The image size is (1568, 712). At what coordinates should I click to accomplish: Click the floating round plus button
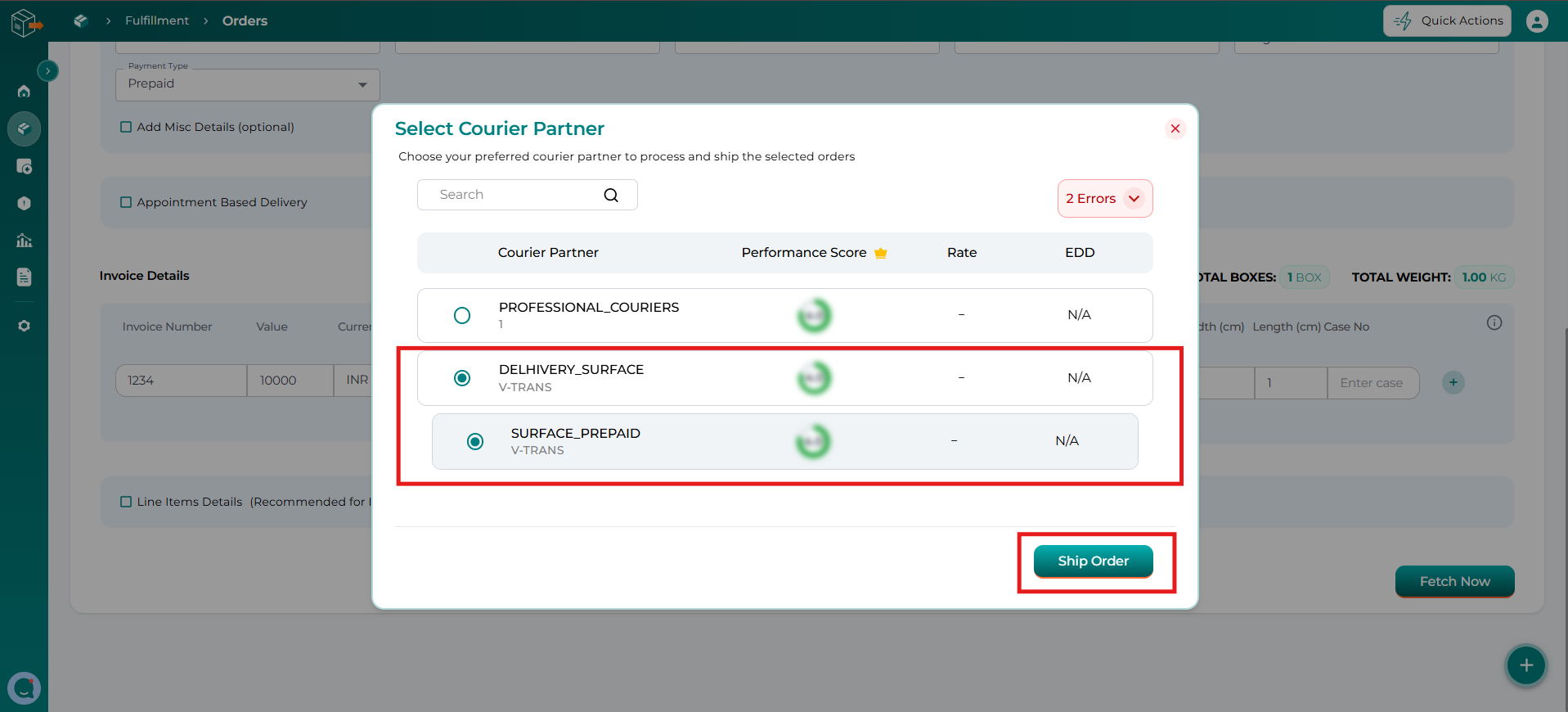tap(1526, 665)
